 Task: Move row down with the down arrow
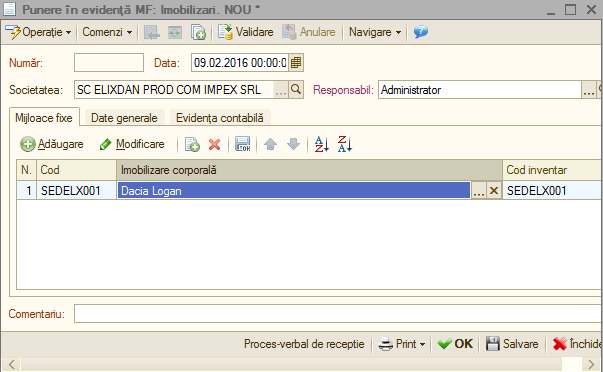tap(293, 144)
